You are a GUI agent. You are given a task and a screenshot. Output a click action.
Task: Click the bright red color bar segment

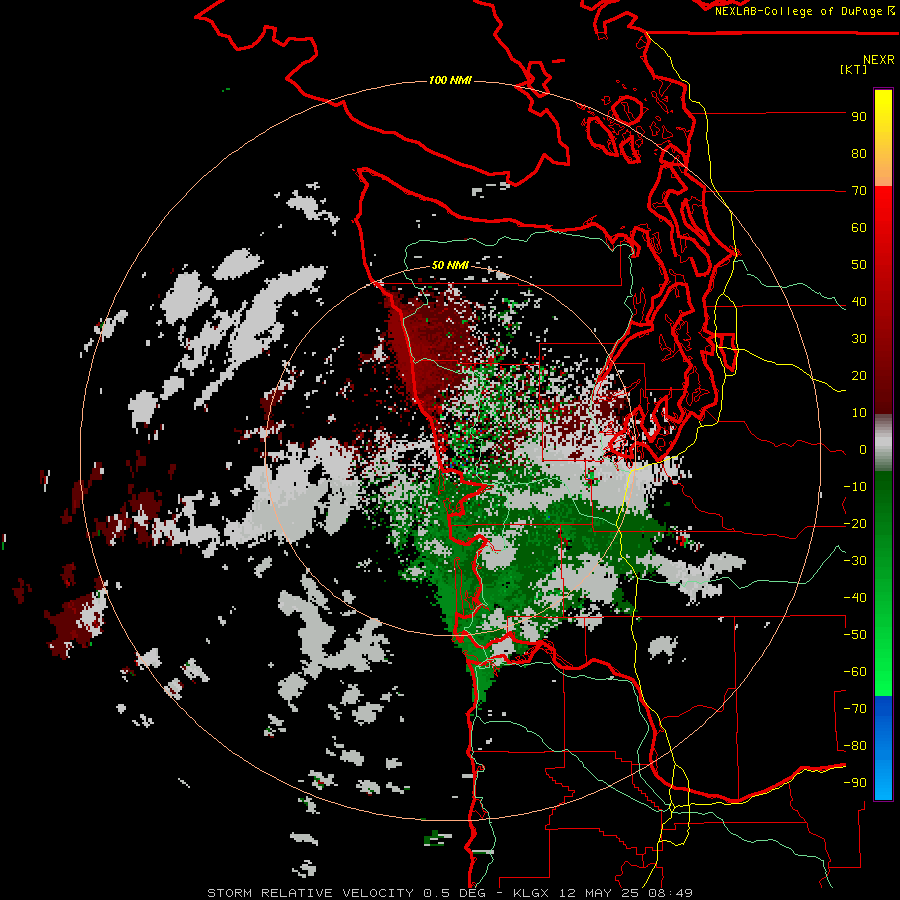click(x=883, y=210)
